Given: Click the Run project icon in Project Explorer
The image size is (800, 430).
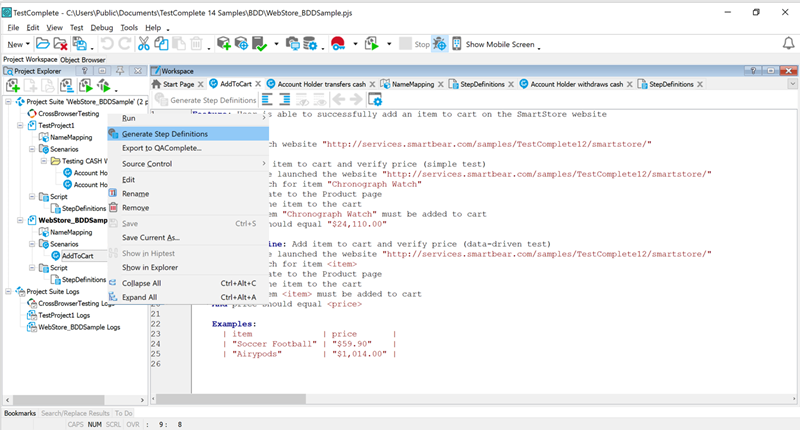Looking at the screenshot, I should coord(86,86).
